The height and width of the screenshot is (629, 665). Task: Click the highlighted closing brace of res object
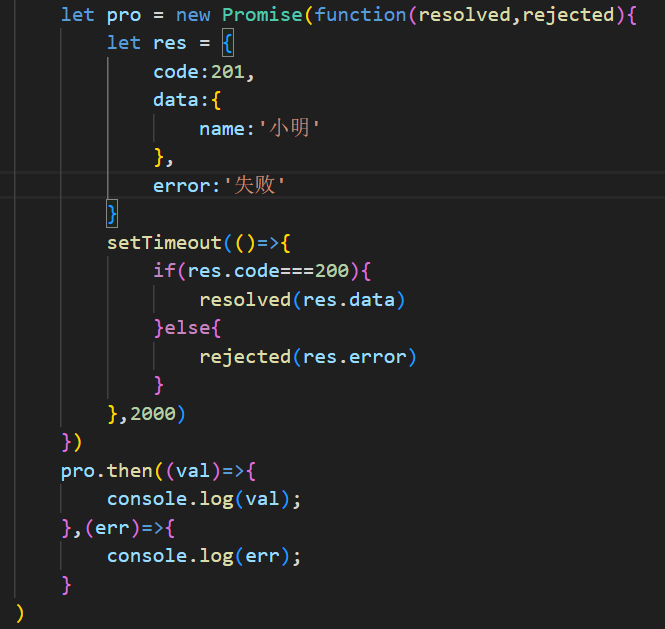[x=112, y=214]
